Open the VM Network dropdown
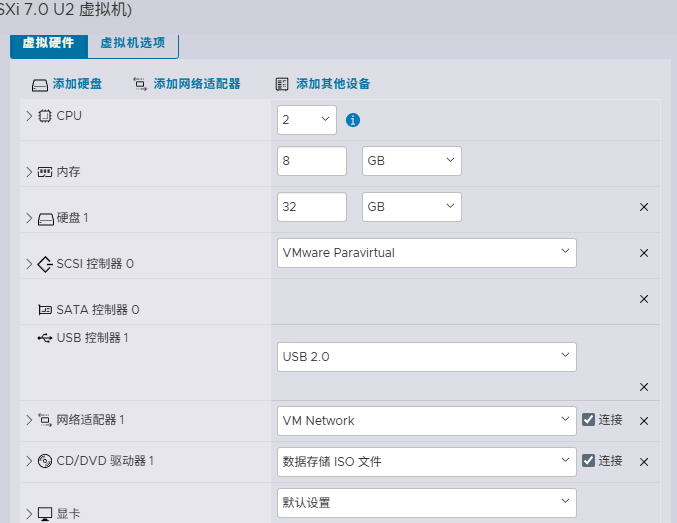 tap(427, 421)
